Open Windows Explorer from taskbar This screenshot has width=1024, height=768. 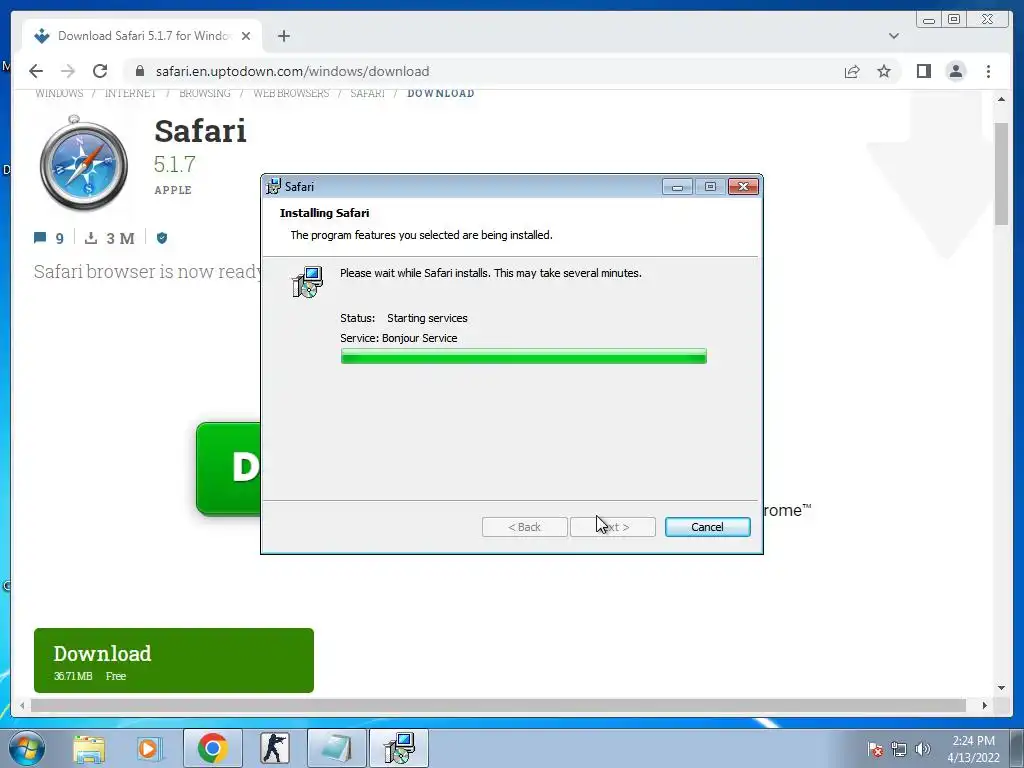point(89,748)
